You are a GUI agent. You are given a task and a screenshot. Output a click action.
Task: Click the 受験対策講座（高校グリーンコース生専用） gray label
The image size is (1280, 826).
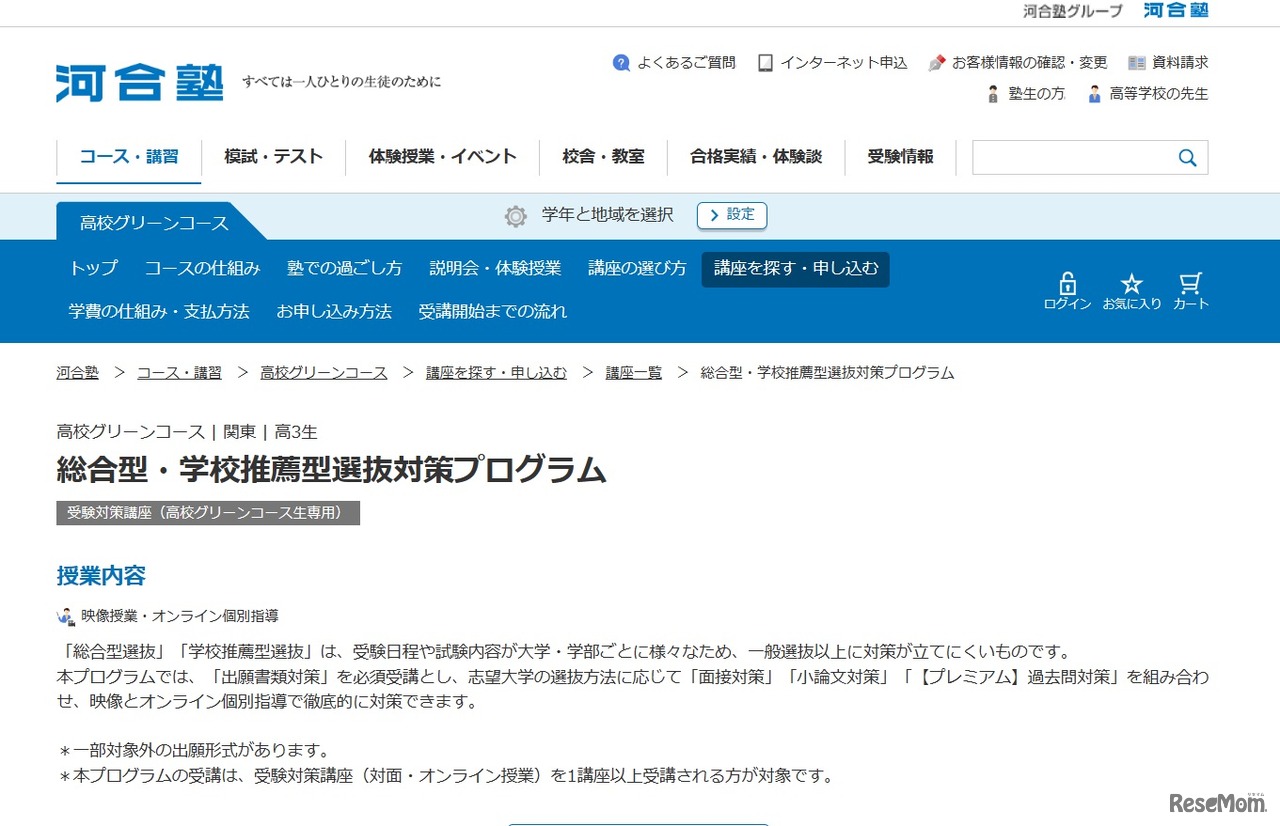pyautogui.click(x=208, y=513)
